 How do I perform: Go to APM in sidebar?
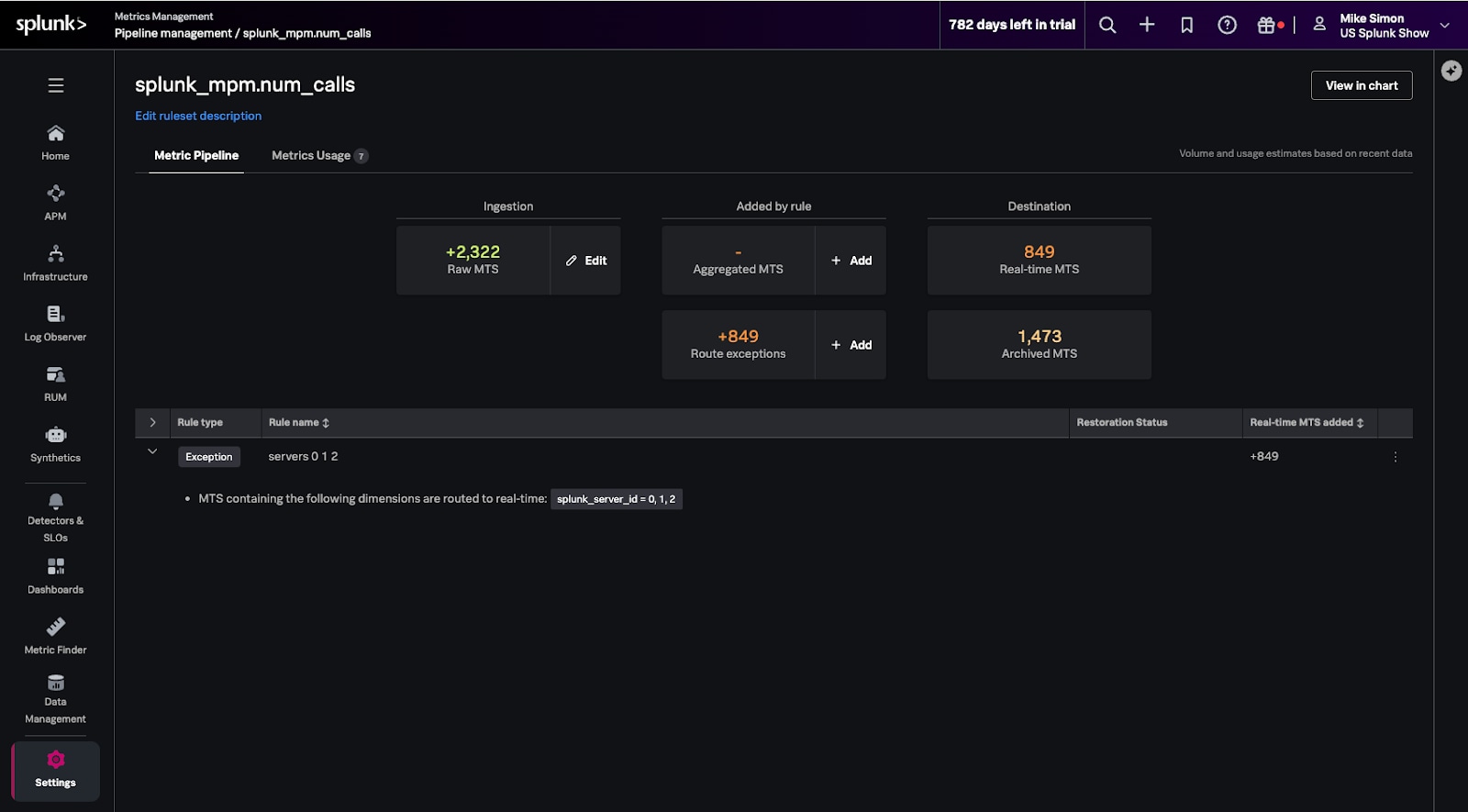[x=55, y=203]
